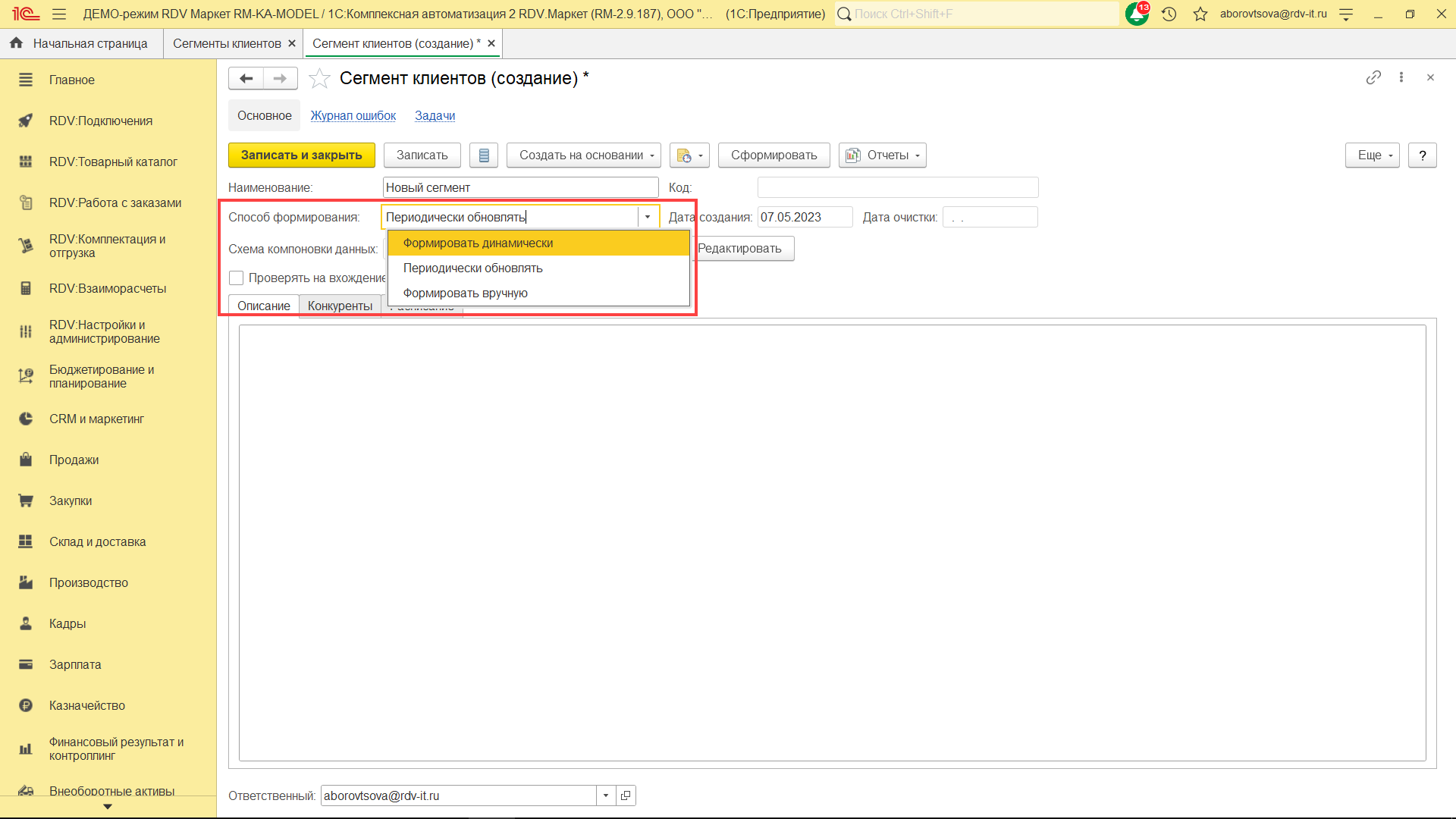Open Журнал ошибок link
The height and width of the screenshot is (819, 1456).
(353, 115)
